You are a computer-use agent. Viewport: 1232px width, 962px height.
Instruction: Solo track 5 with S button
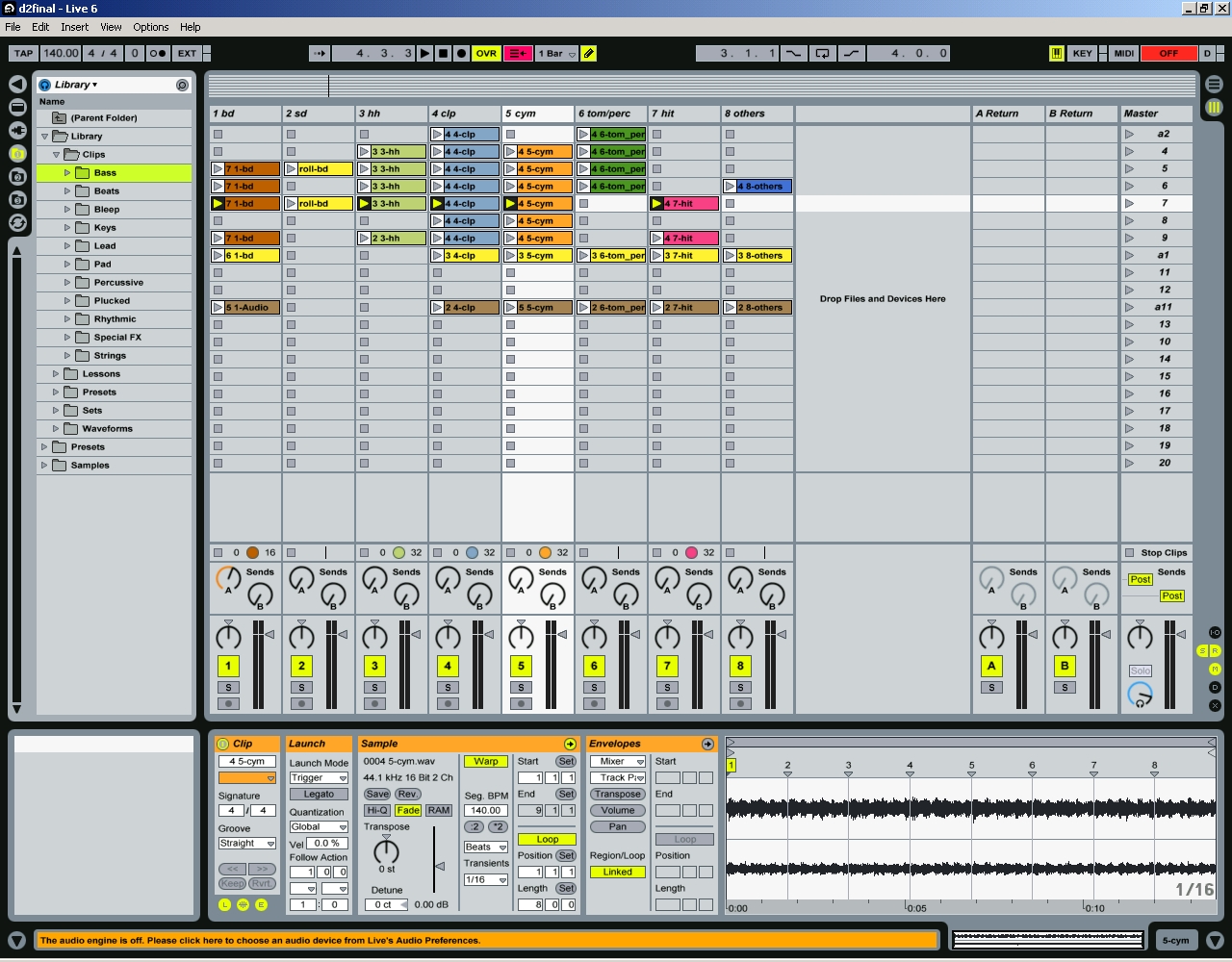pyautogui.click(x=521, y=687)
